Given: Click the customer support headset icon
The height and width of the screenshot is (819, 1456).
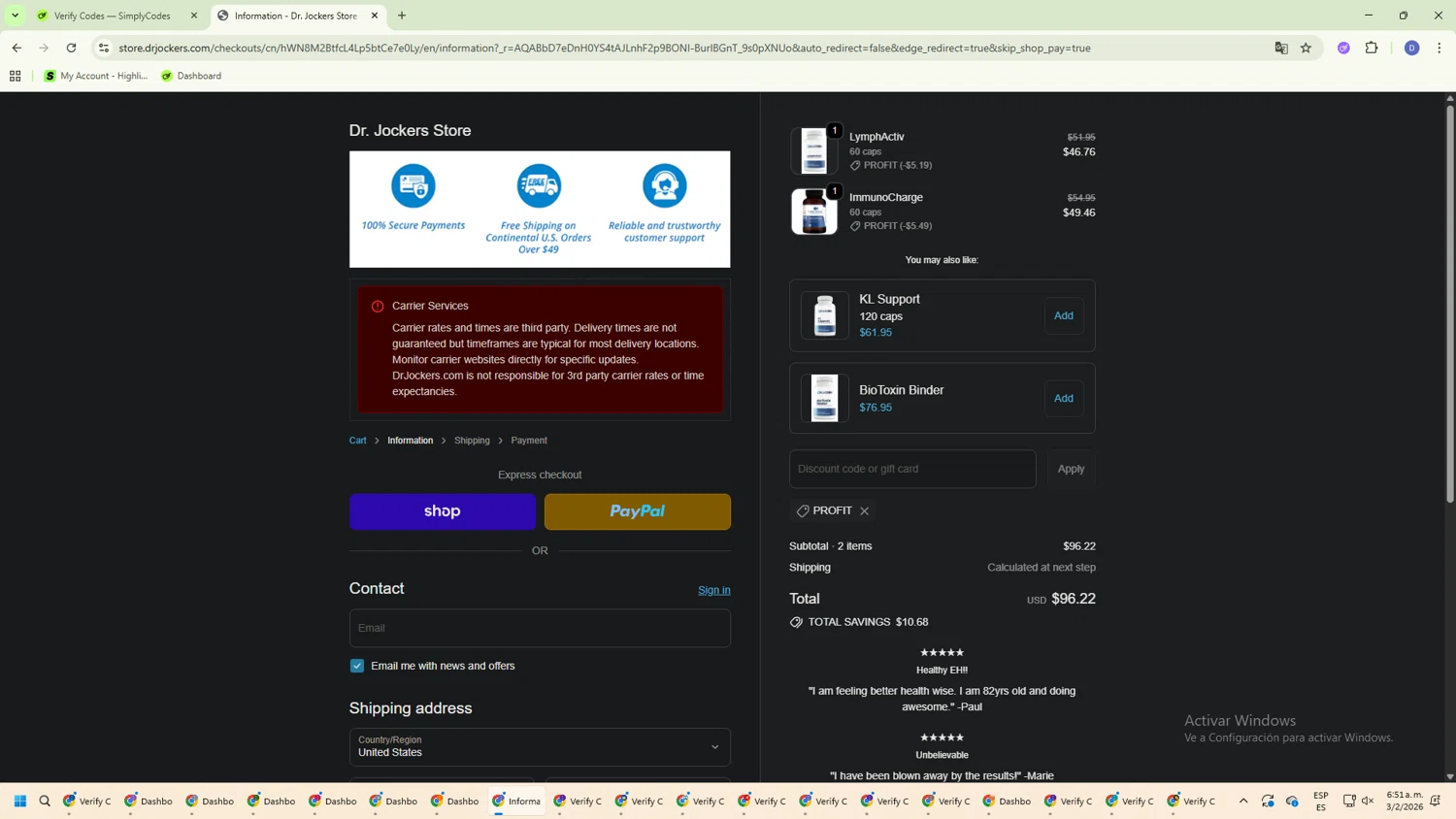Looking at the screenshot, I should pyautogui.click(x=665, y=185).
